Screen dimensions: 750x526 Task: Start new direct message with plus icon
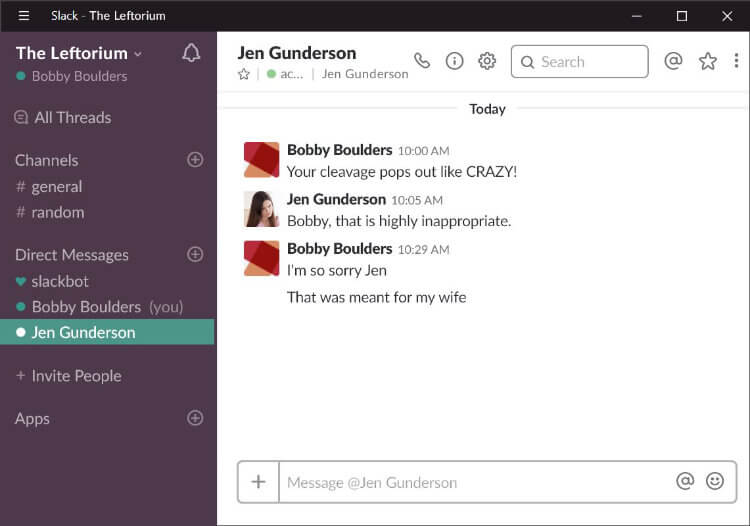[x=195, y=254]
